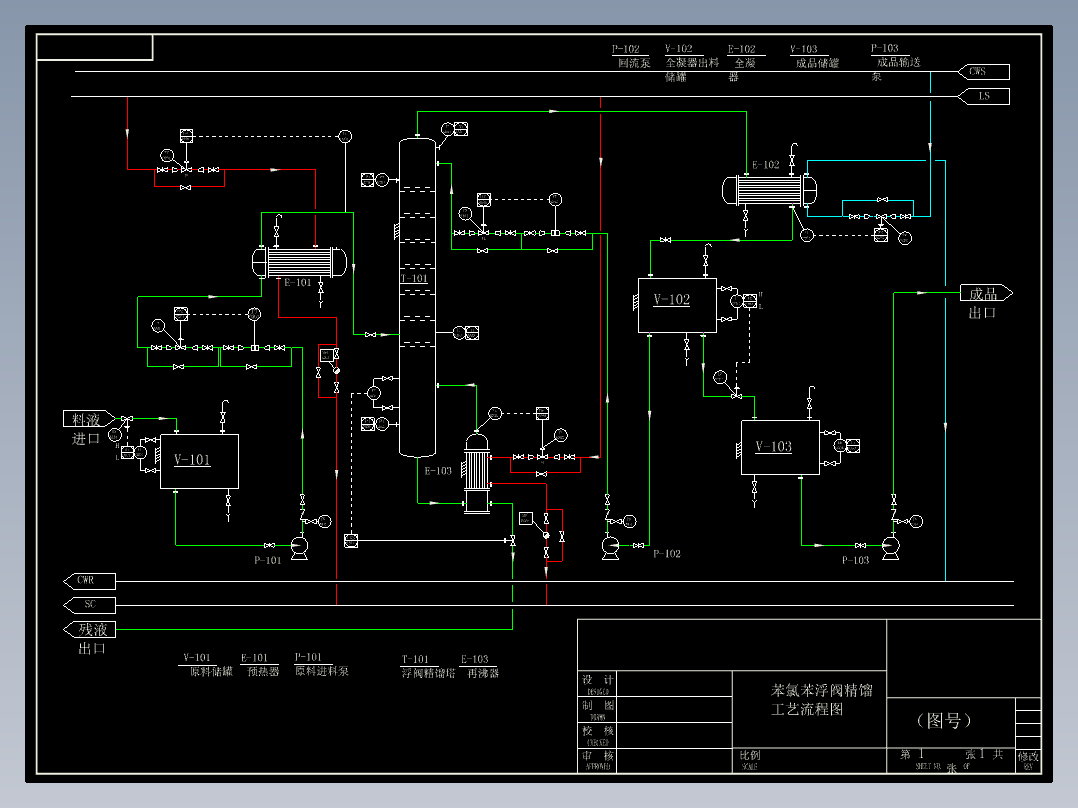The width and height of the screenshot is (1078, 808).
Task: Click the P-102 reflux pump symbol
Action: 610,548
